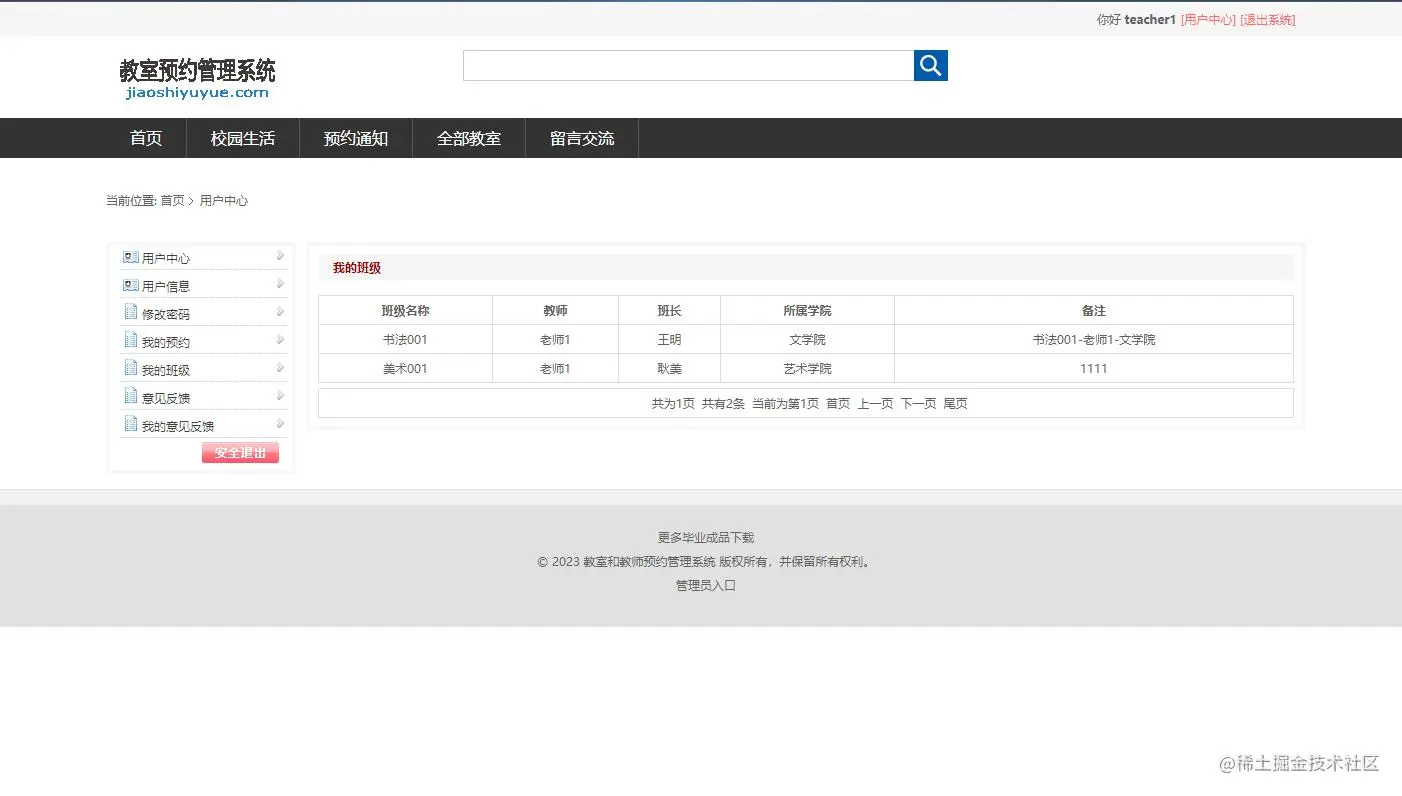Click the pink 安全退出 button
The image size is (1402, 796).
(240, 453)
